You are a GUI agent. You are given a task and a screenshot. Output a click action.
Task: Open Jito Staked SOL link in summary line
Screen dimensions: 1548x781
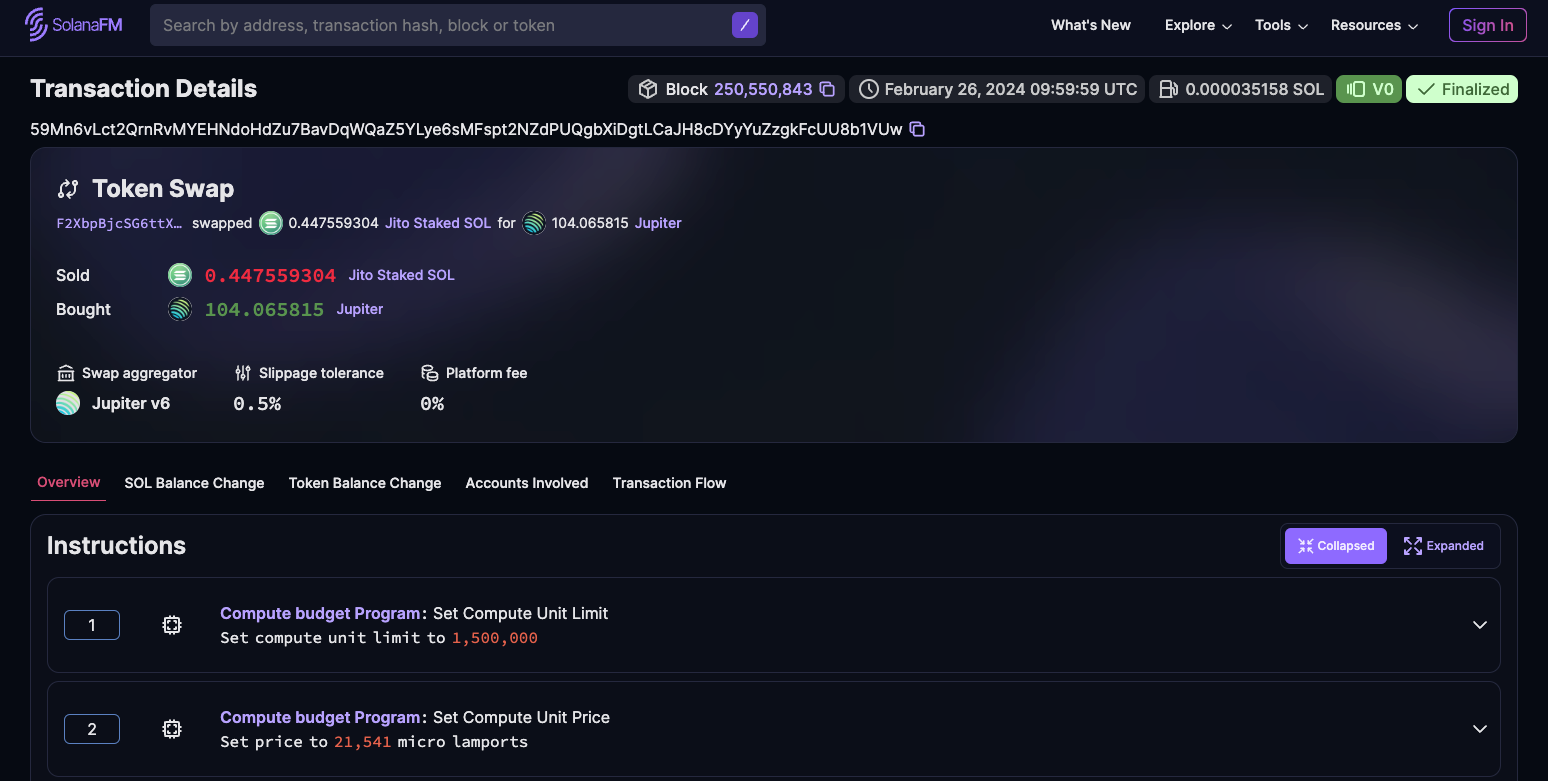(x=438, y=223)
